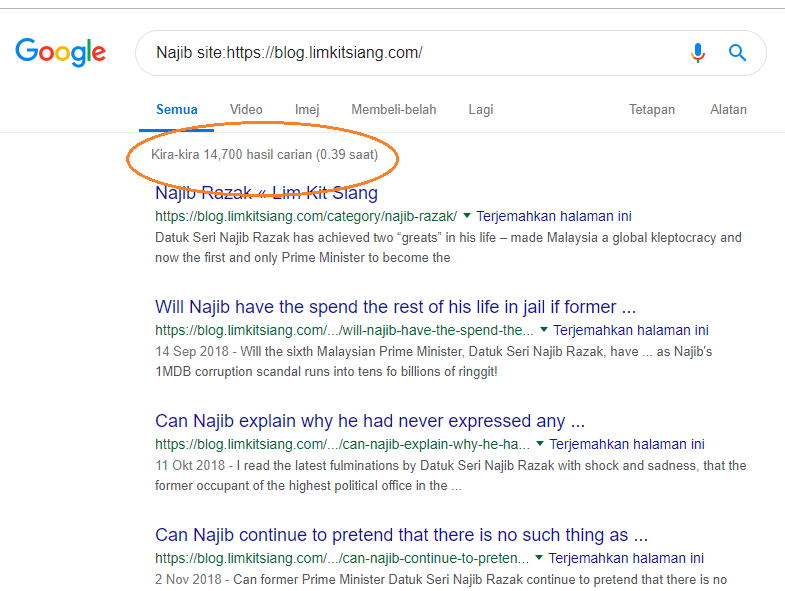This screenshot has width=785, height=591.
Task: Expand dropdown arrow beside category/najib-razak URL
Action: (x=467, y=216)
